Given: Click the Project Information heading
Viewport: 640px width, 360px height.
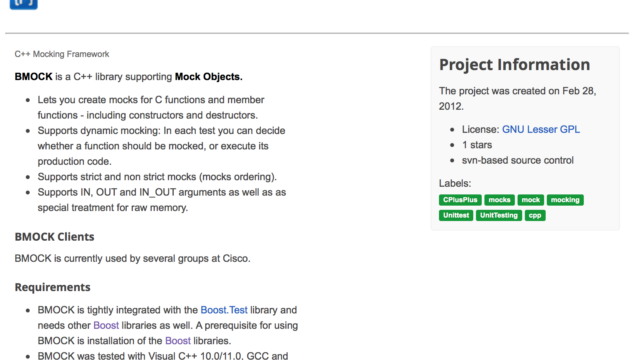Looking at the screenshot, I should click(514, 64).
